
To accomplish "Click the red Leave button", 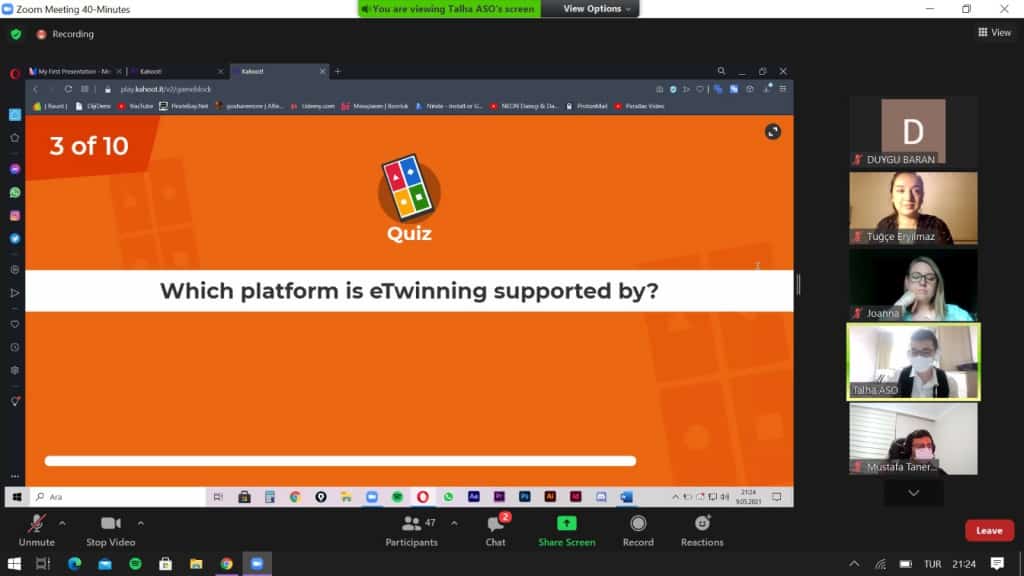I will (988, 531).
